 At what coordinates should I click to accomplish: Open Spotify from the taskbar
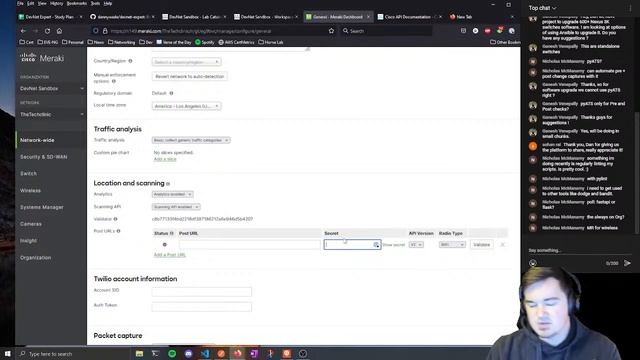coord(172,353)
